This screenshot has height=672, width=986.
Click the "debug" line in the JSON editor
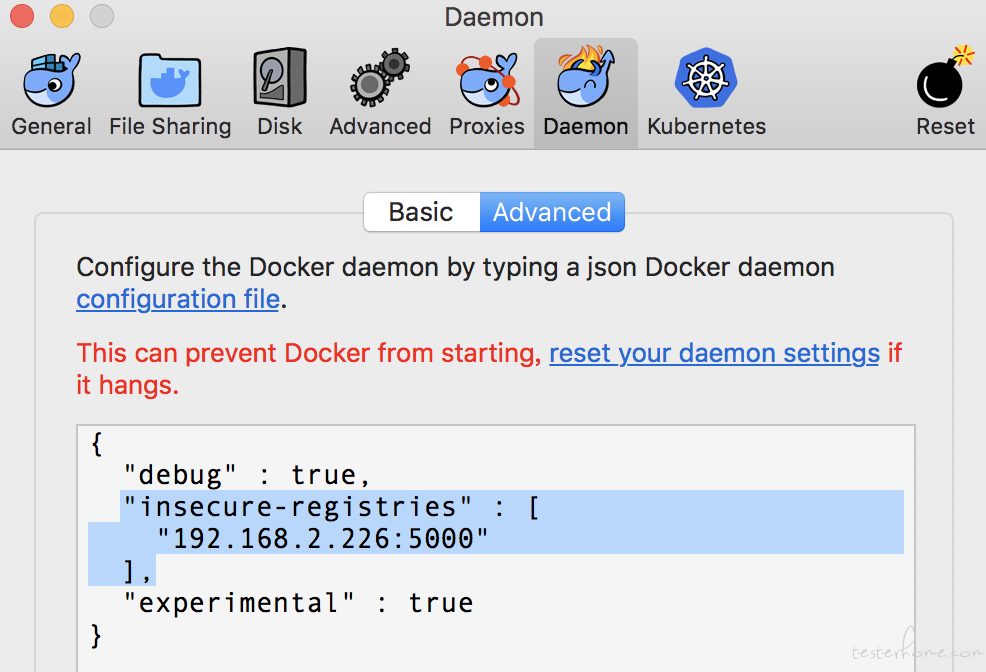(x=248, y=475)
